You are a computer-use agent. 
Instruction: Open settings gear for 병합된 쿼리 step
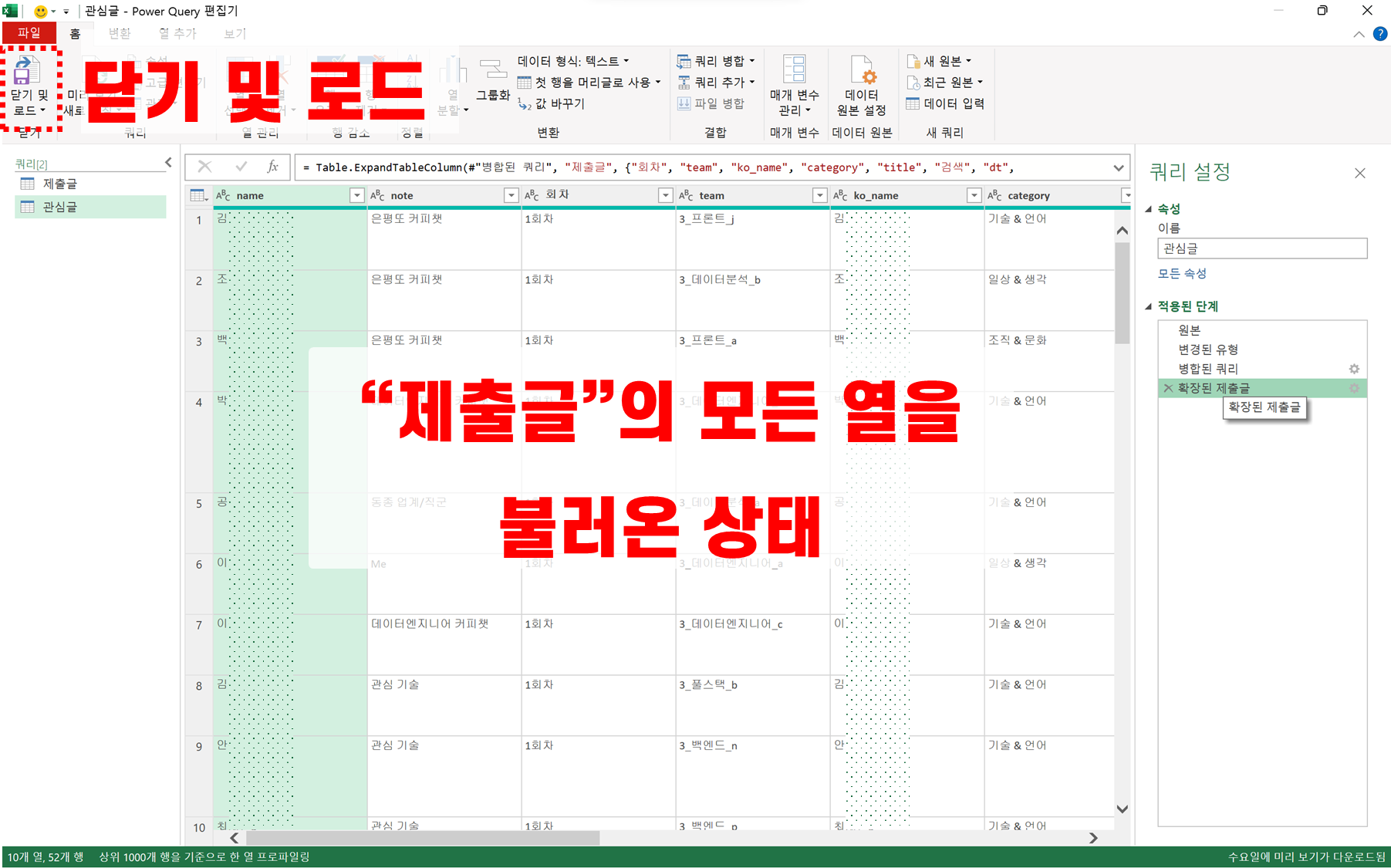point(1354,369)
